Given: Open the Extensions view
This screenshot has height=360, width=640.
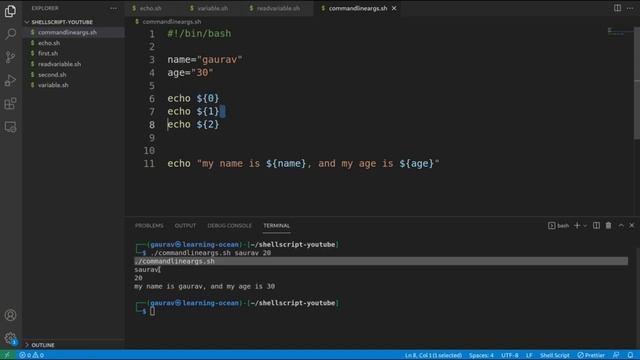Looking at the screenshot, I should pyautogui.click(x=11, y=104).
